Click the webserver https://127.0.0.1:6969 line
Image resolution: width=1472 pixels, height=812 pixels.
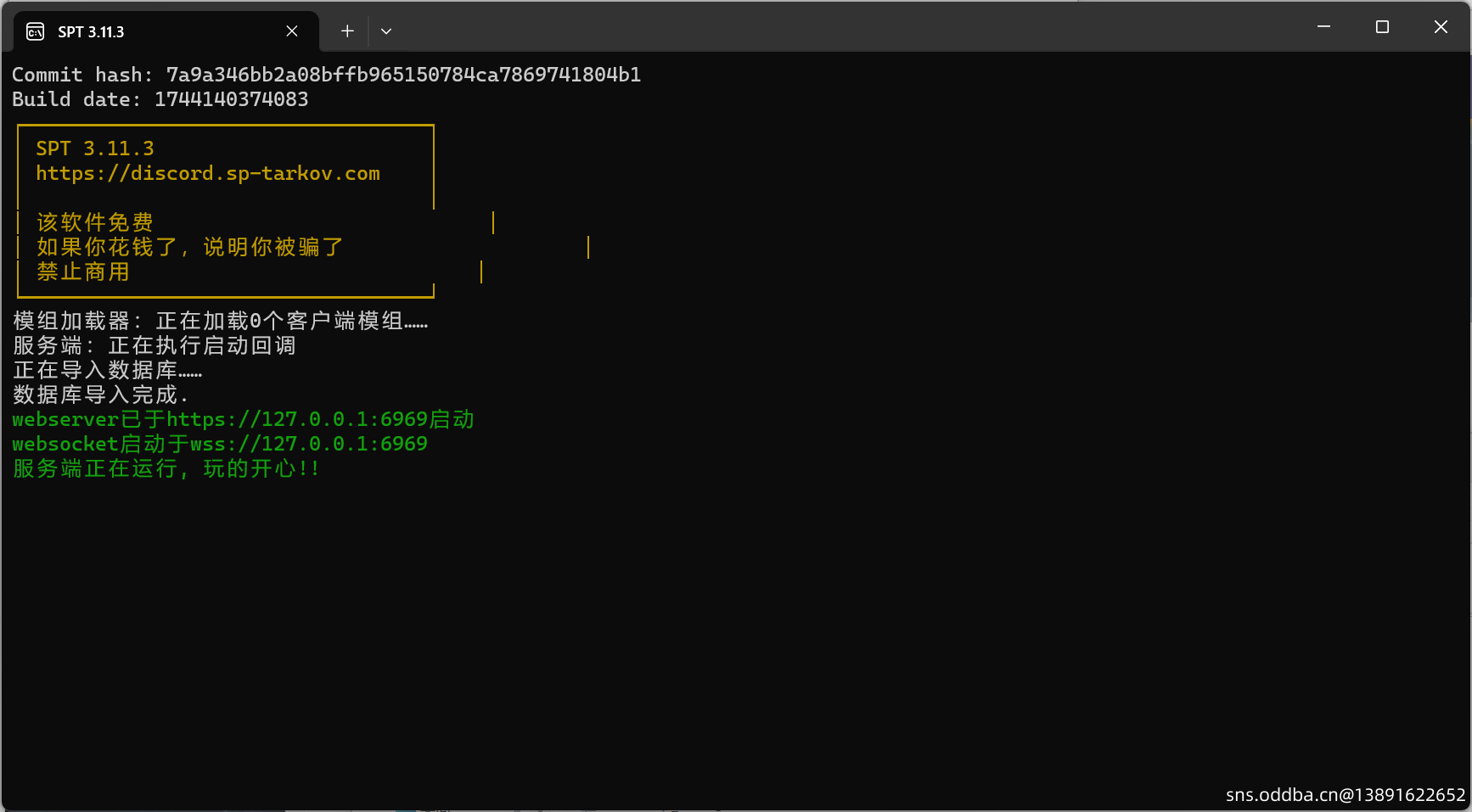click(x=244, y=419)
